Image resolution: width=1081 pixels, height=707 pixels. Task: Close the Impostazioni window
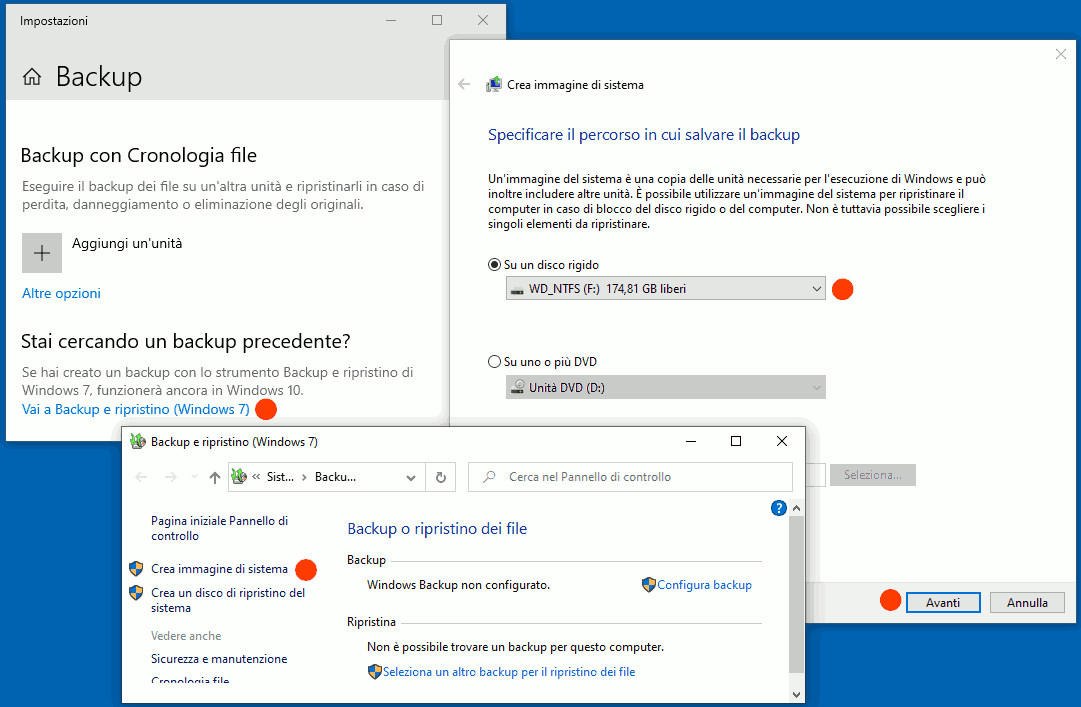483,20
